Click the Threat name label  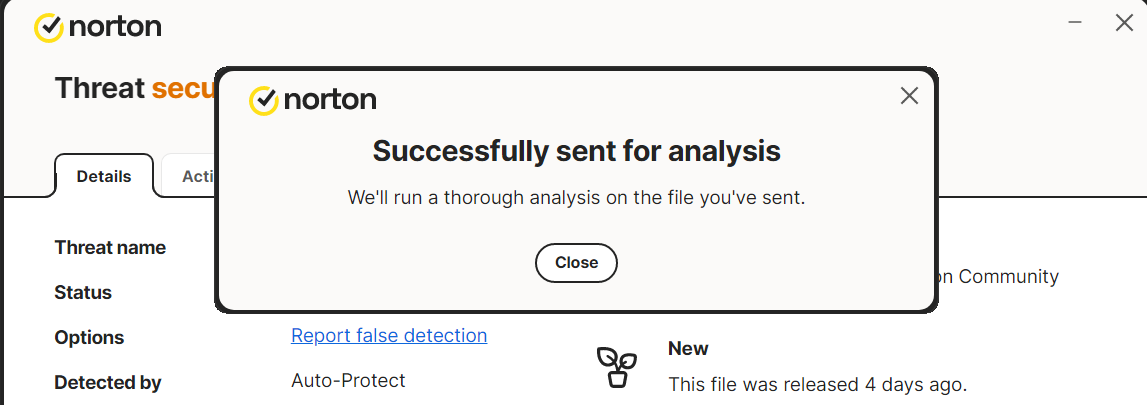pos(110,248)
